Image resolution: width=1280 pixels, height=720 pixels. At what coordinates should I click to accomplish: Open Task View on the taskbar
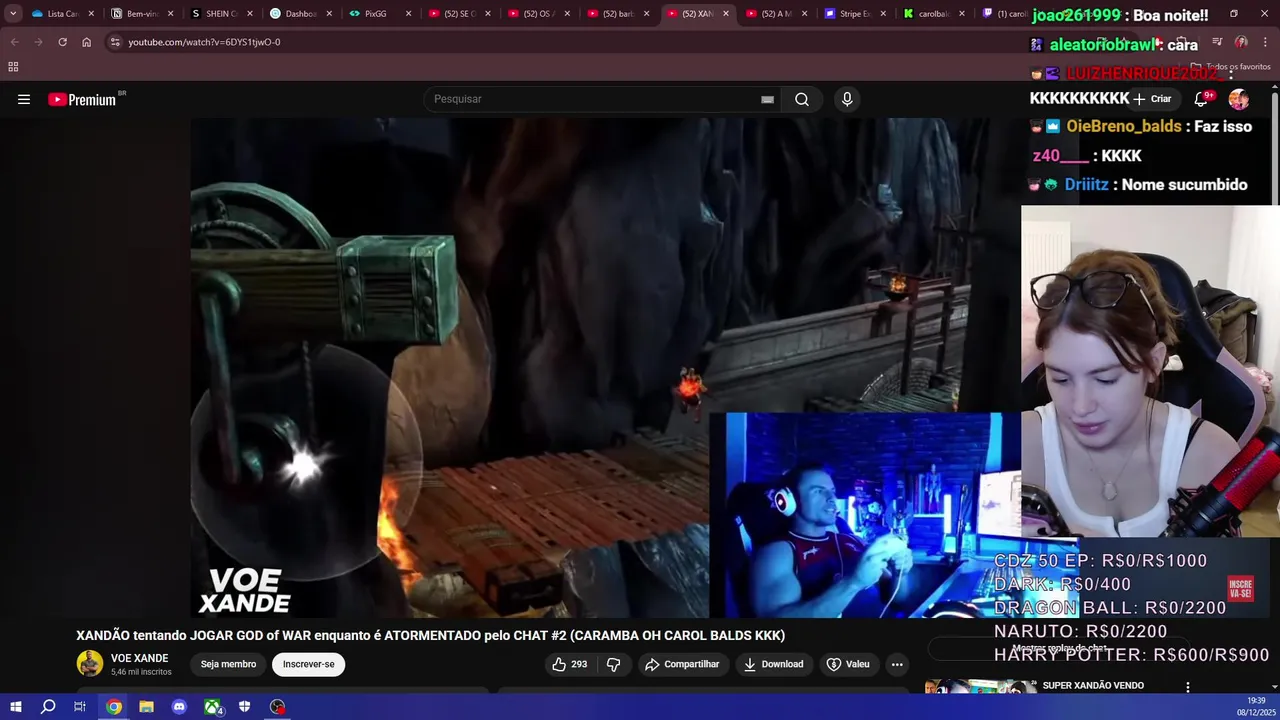[x=80, y=707]
